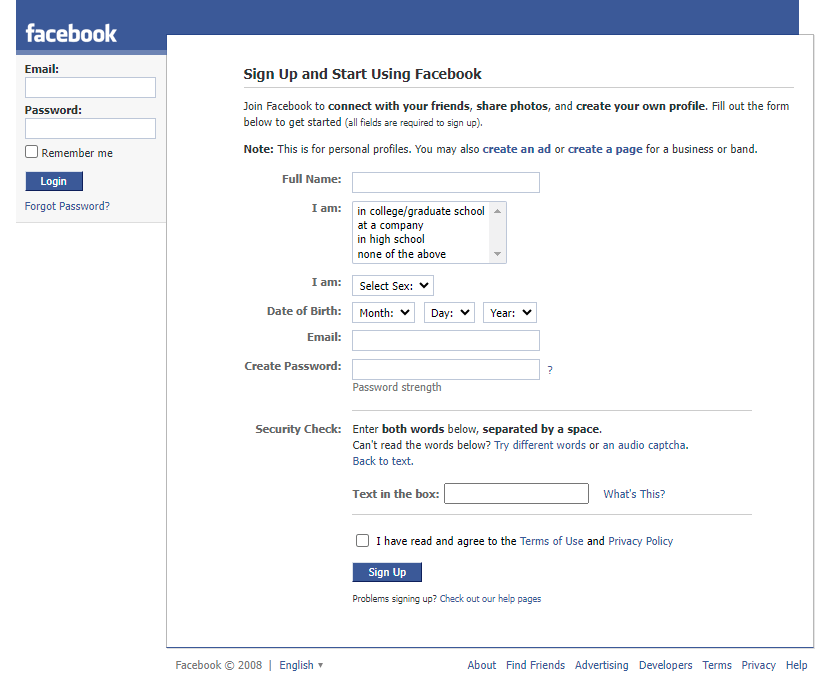
Task: Open the Terms of Use link
Action: click(x=552, y=541)
